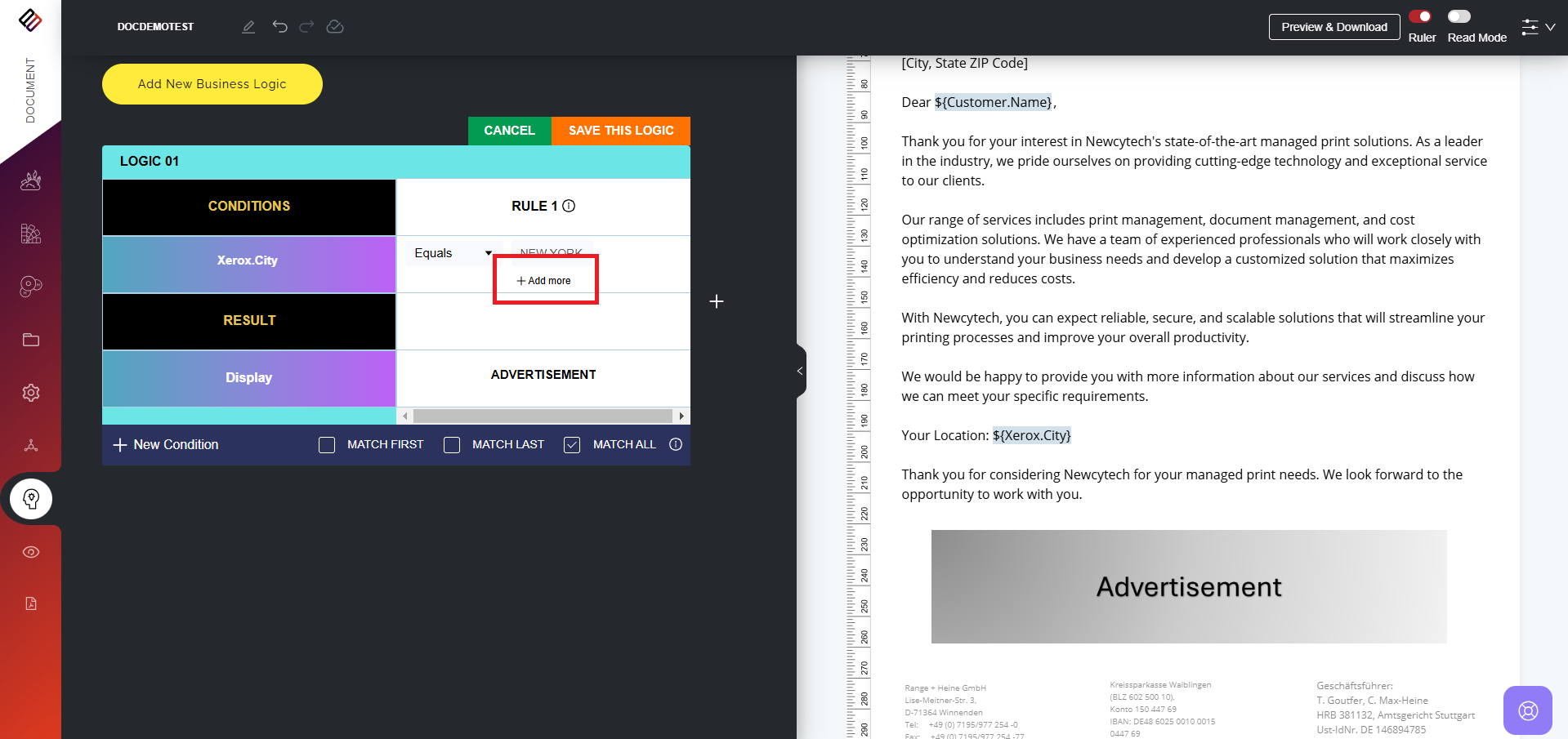Open the gear settings sidebar icon
The image size is (1568, 739).
(x=31, y=393)
